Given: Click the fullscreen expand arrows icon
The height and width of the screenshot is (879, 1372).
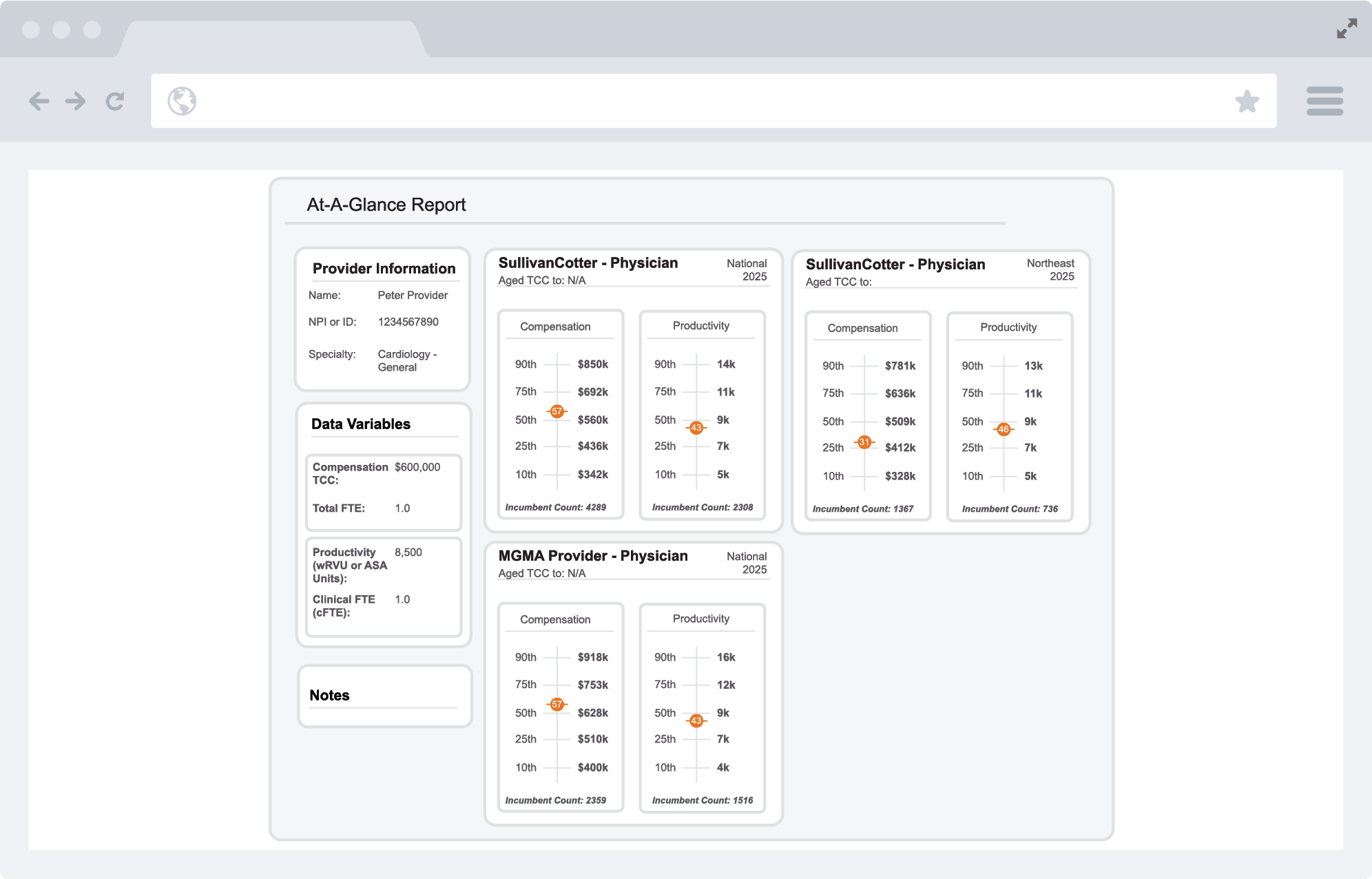Looking at the screenshot, I should pos(1347,29).
